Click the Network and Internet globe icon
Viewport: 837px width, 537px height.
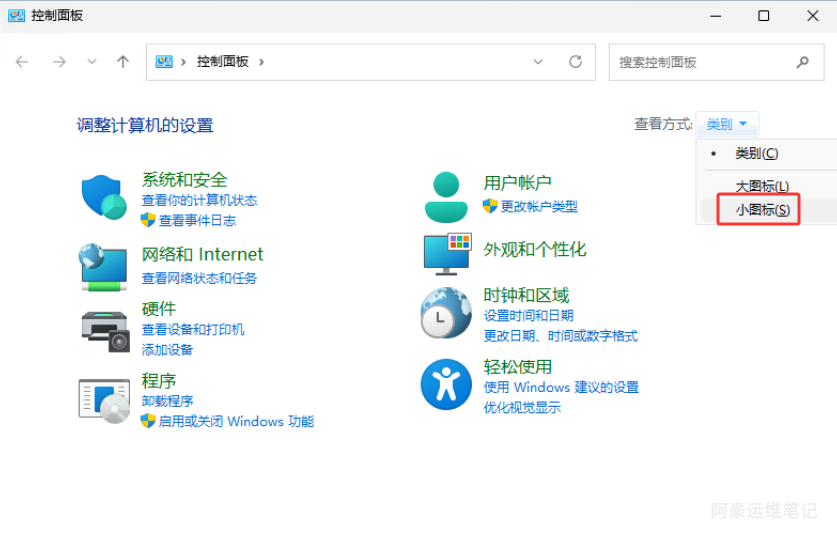click(103, 266)
